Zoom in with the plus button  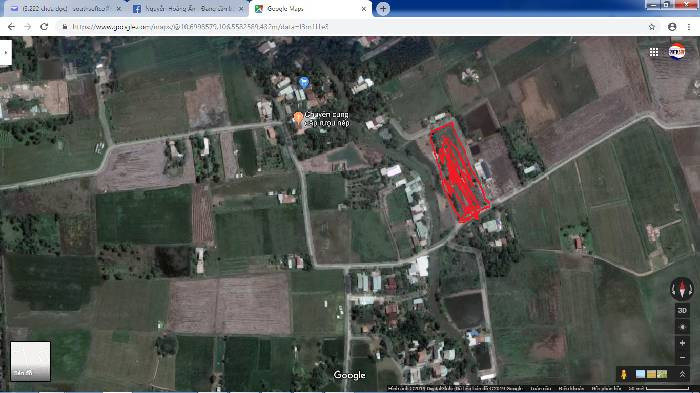pos(682,343)
